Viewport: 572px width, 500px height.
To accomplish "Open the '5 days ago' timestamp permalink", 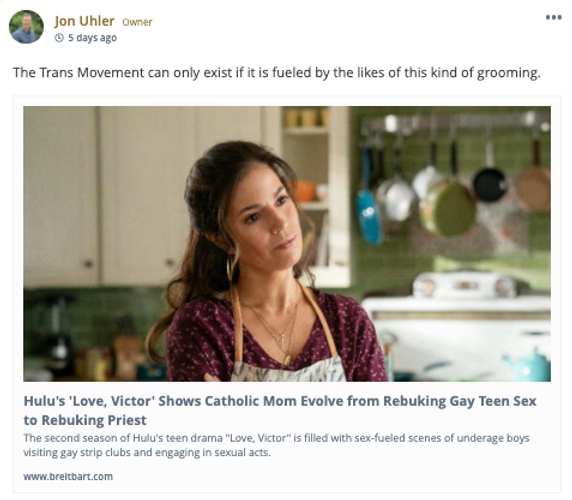I will coord(93,38).
